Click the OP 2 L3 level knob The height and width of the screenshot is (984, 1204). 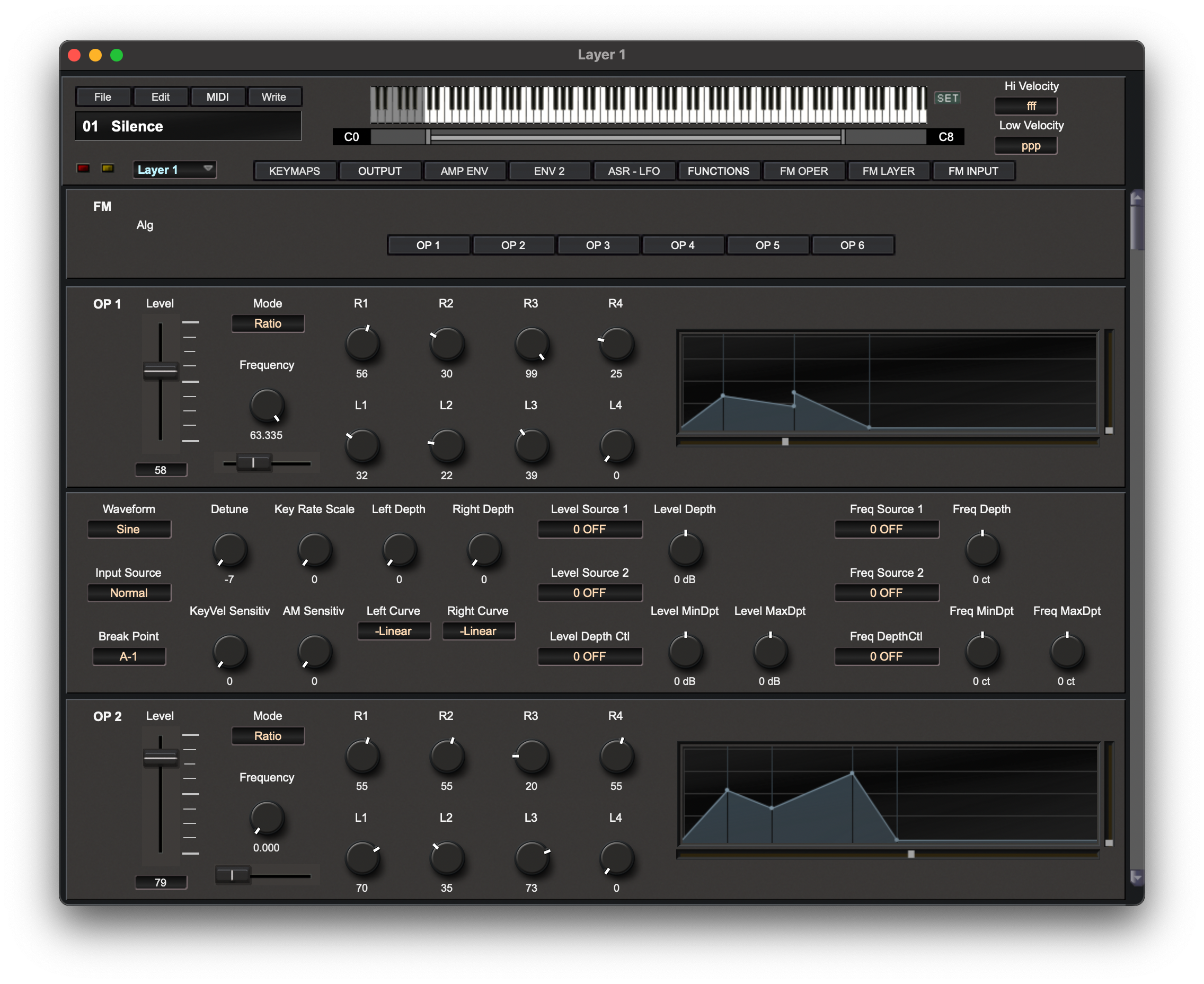(531, 858)
